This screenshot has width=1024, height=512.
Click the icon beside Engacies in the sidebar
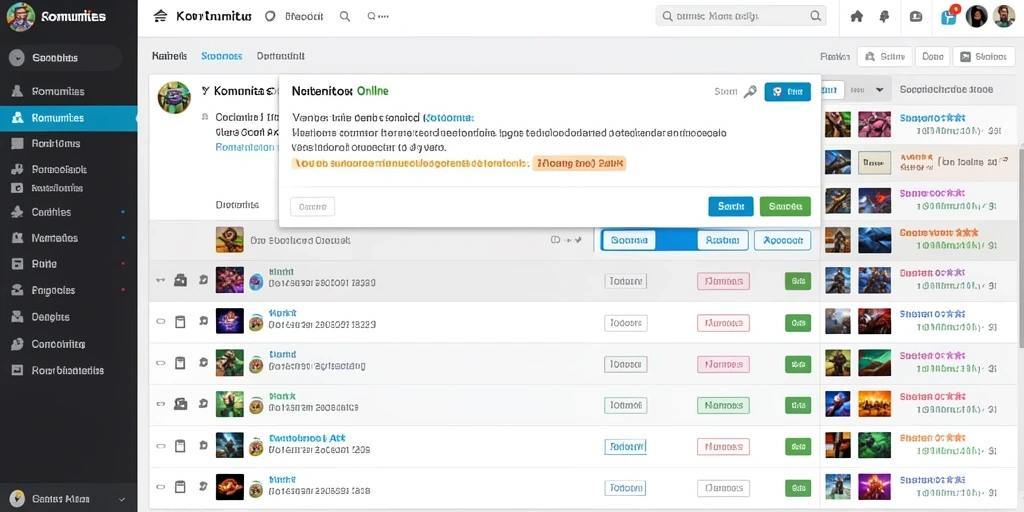pyautogui.click(x=18, y=291)
